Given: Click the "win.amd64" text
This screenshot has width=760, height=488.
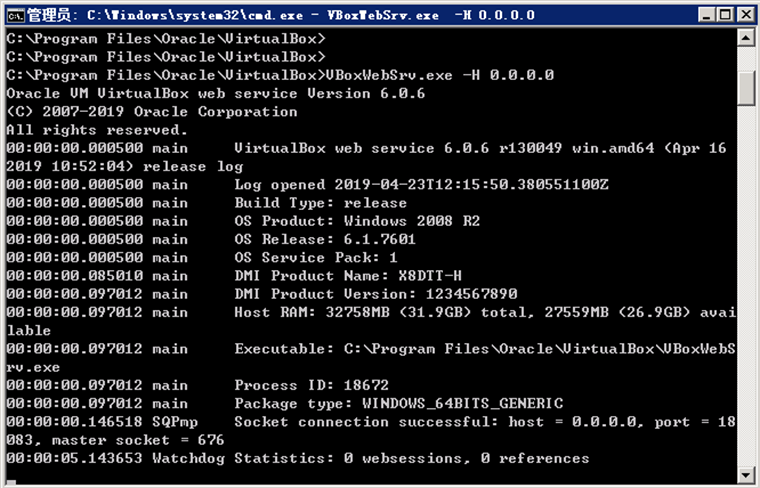Looking at the screenshot, I should pos(613,148).
